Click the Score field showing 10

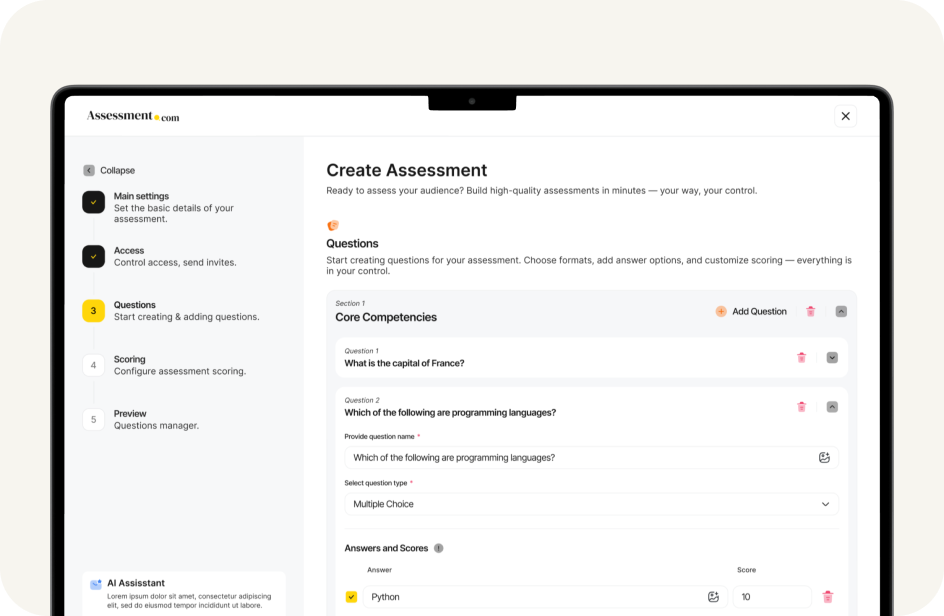coord(771,596)
